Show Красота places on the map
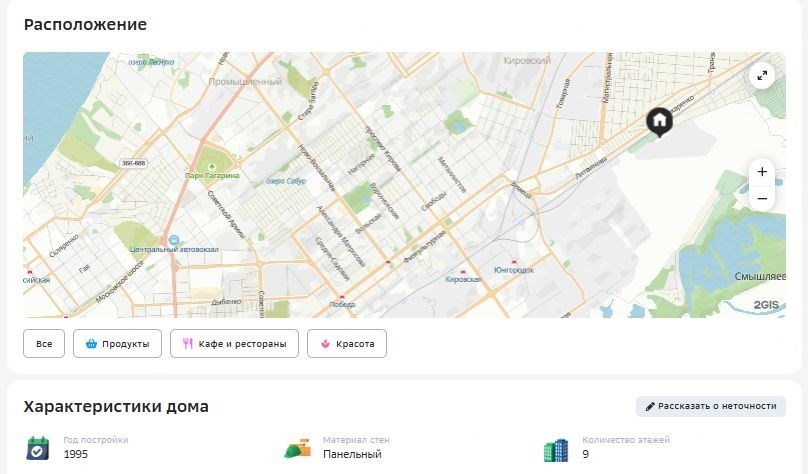The height and width of the screenshot is (474, 808). click(346, 344)
